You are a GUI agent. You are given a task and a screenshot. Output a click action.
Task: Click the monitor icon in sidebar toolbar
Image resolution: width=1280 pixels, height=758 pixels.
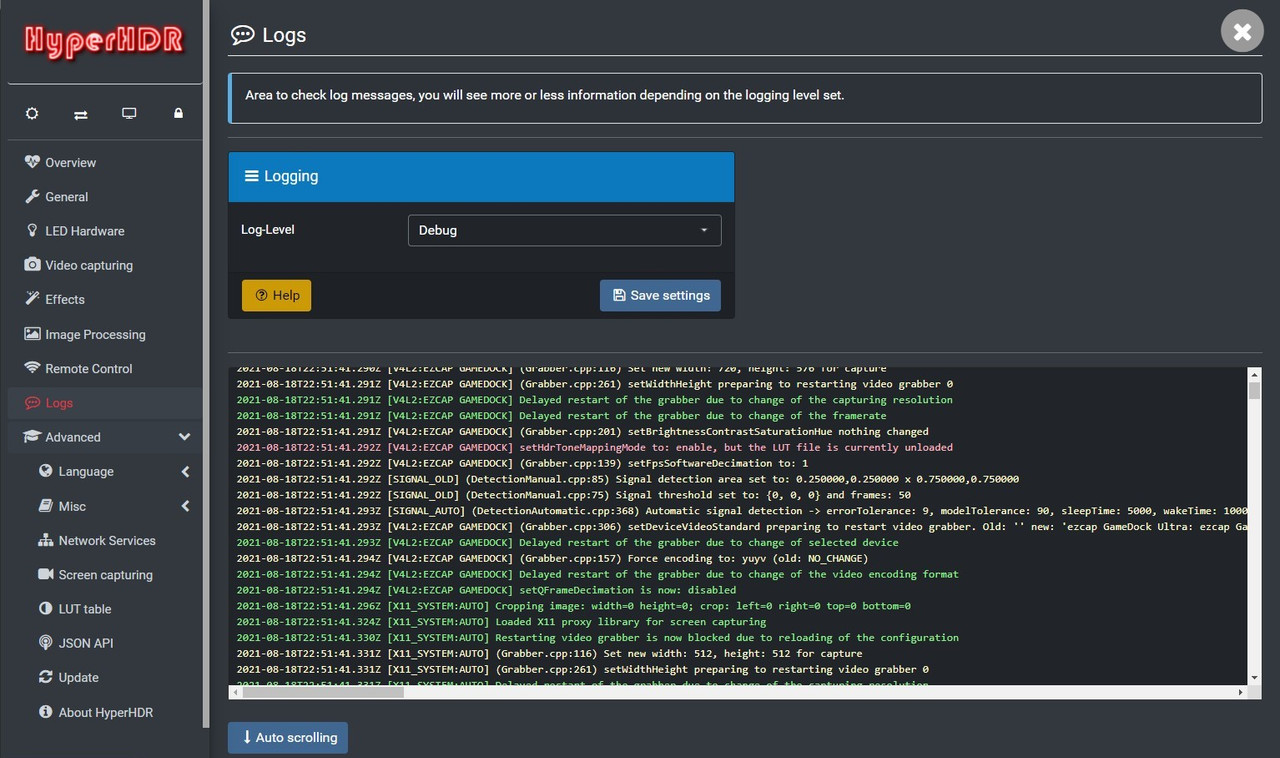129,114
